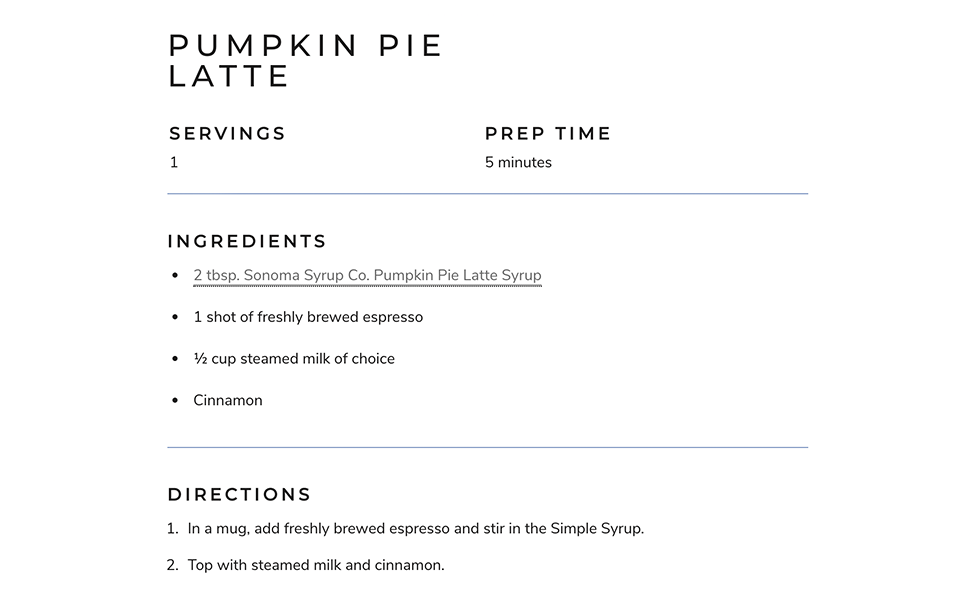
Task: Click the bullet before Cinnamon
Action: pyautogui.click(x=175, y=401)
